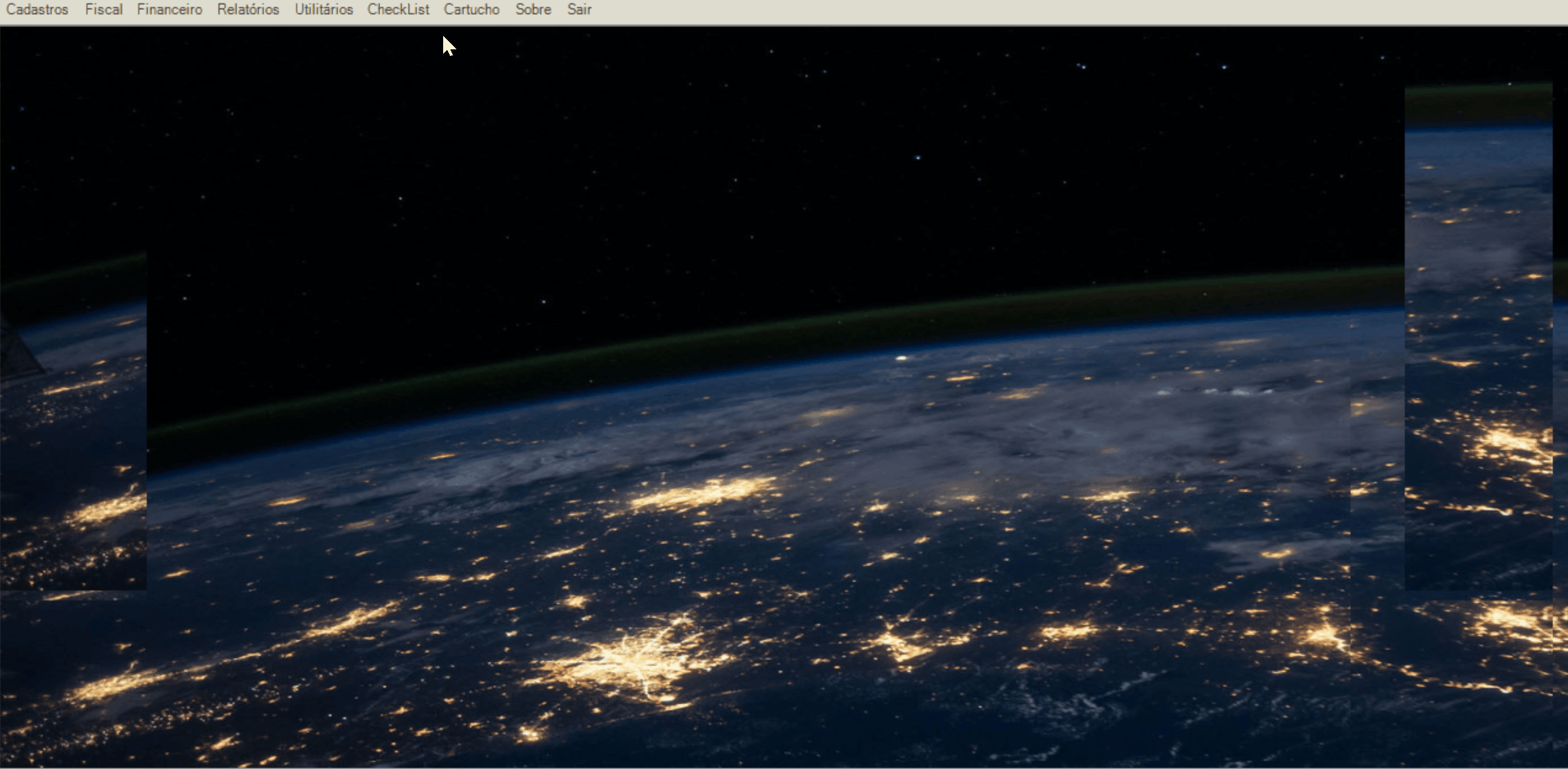
Task: Open the Relatórios menu
Action: click(248, 10)
